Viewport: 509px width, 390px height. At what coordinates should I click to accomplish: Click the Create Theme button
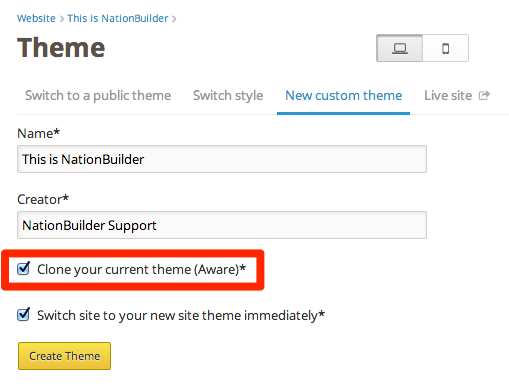click(x=64, y=356)
